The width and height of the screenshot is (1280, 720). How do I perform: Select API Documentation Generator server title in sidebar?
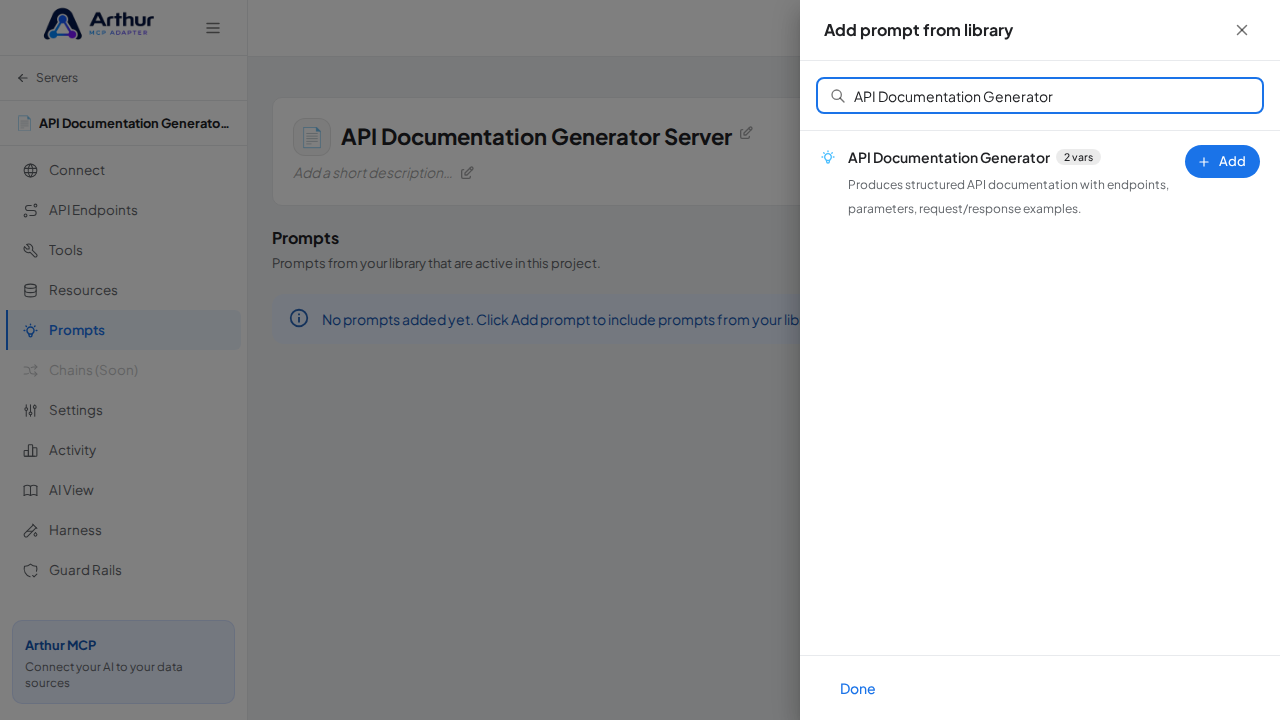[134, 123]
